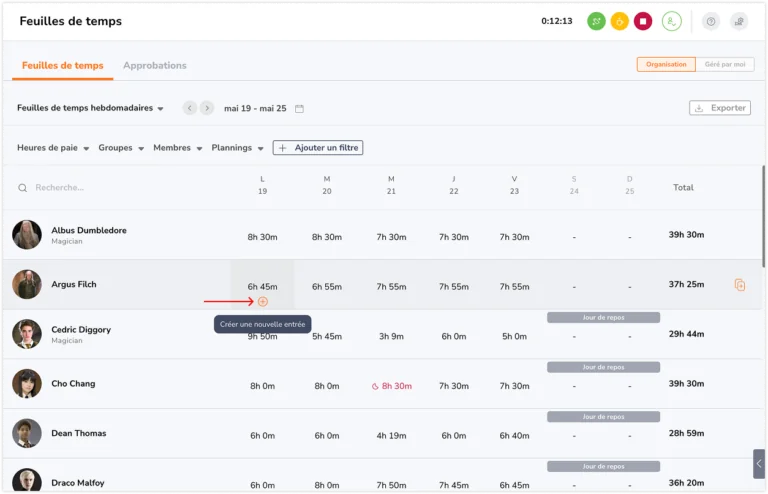Click Albus Dumbledore's total 39h 30m
The height and width of the screenshot is (494, 768).
coord(686,235)
